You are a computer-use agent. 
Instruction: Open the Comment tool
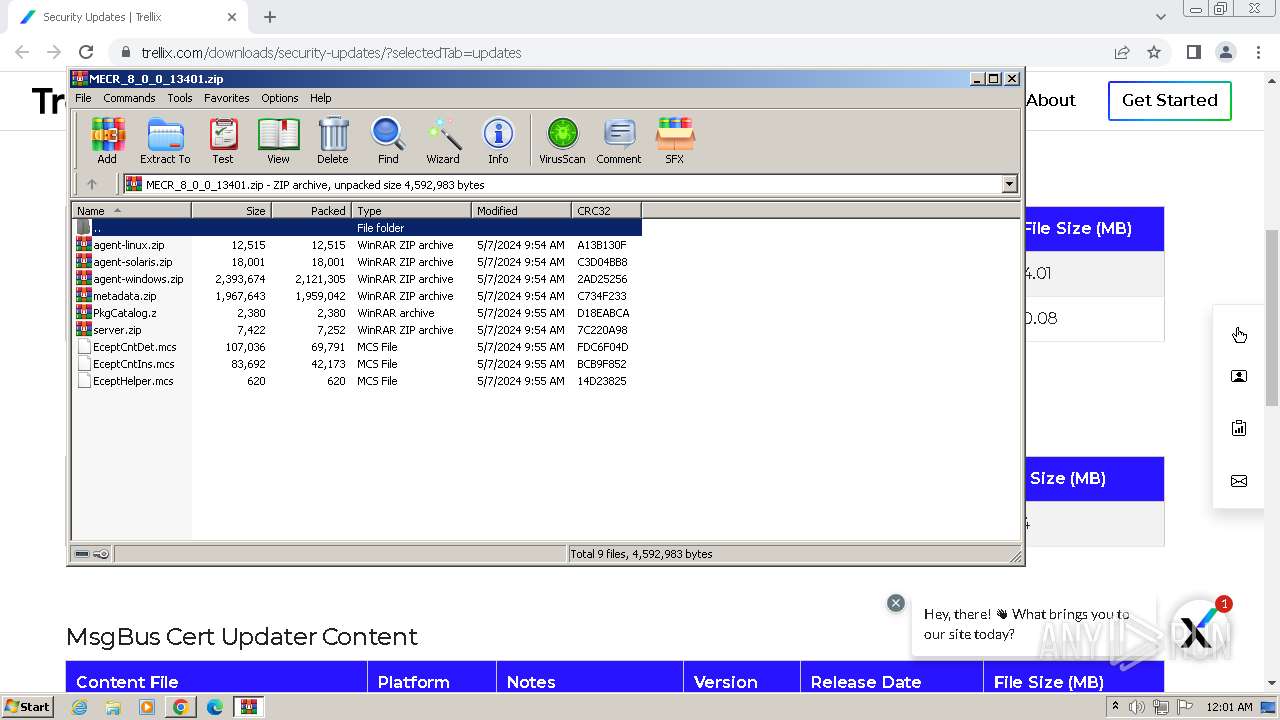(x=619, y=140)
